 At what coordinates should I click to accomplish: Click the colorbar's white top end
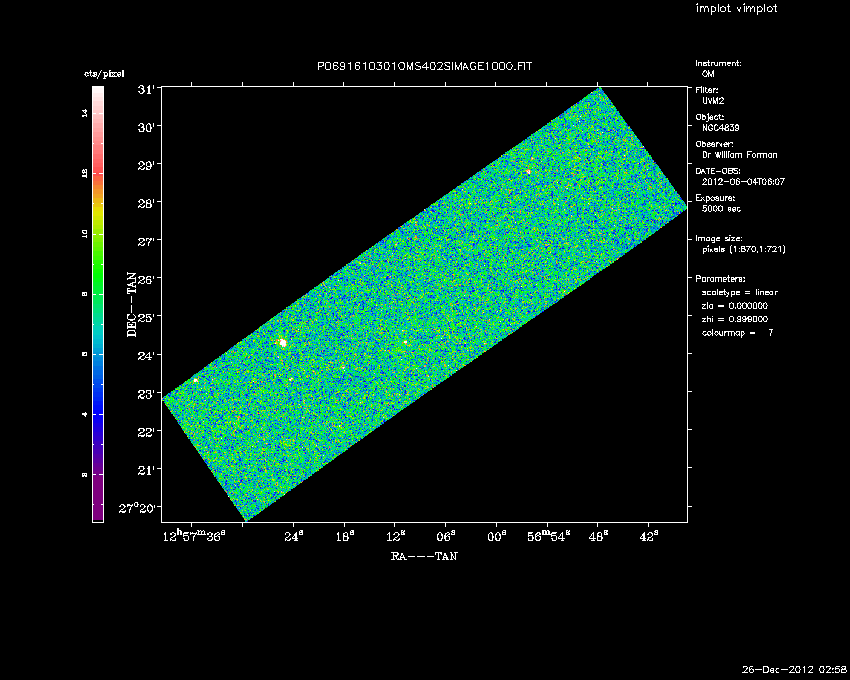(98, 92)
